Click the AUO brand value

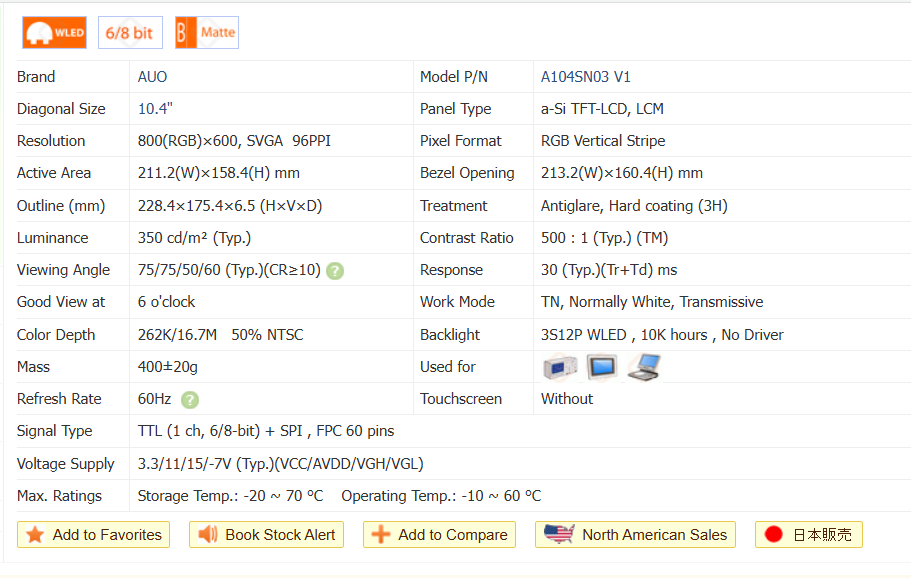153,77
